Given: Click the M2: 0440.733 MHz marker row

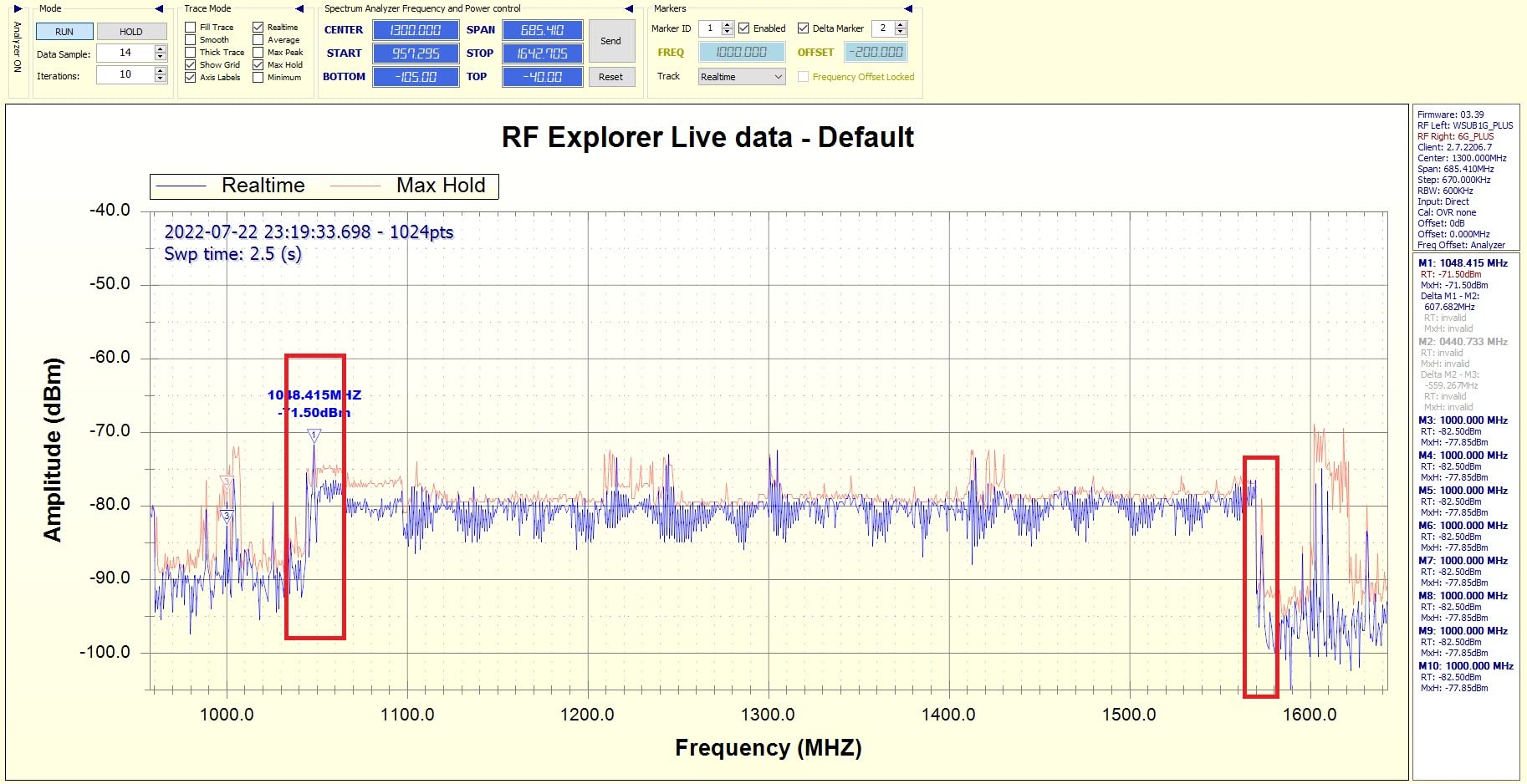Looking at the screenshot, I should tap(1463, 342).
